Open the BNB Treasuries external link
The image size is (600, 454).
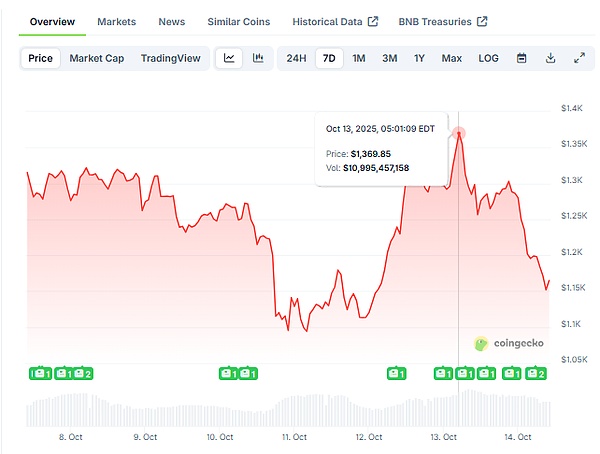coord(443,21)
